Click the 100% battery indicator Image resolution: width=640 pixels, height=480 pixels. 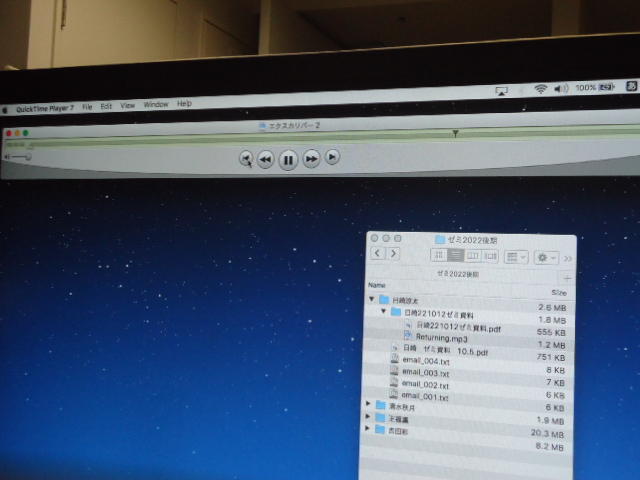coord(595,87)
